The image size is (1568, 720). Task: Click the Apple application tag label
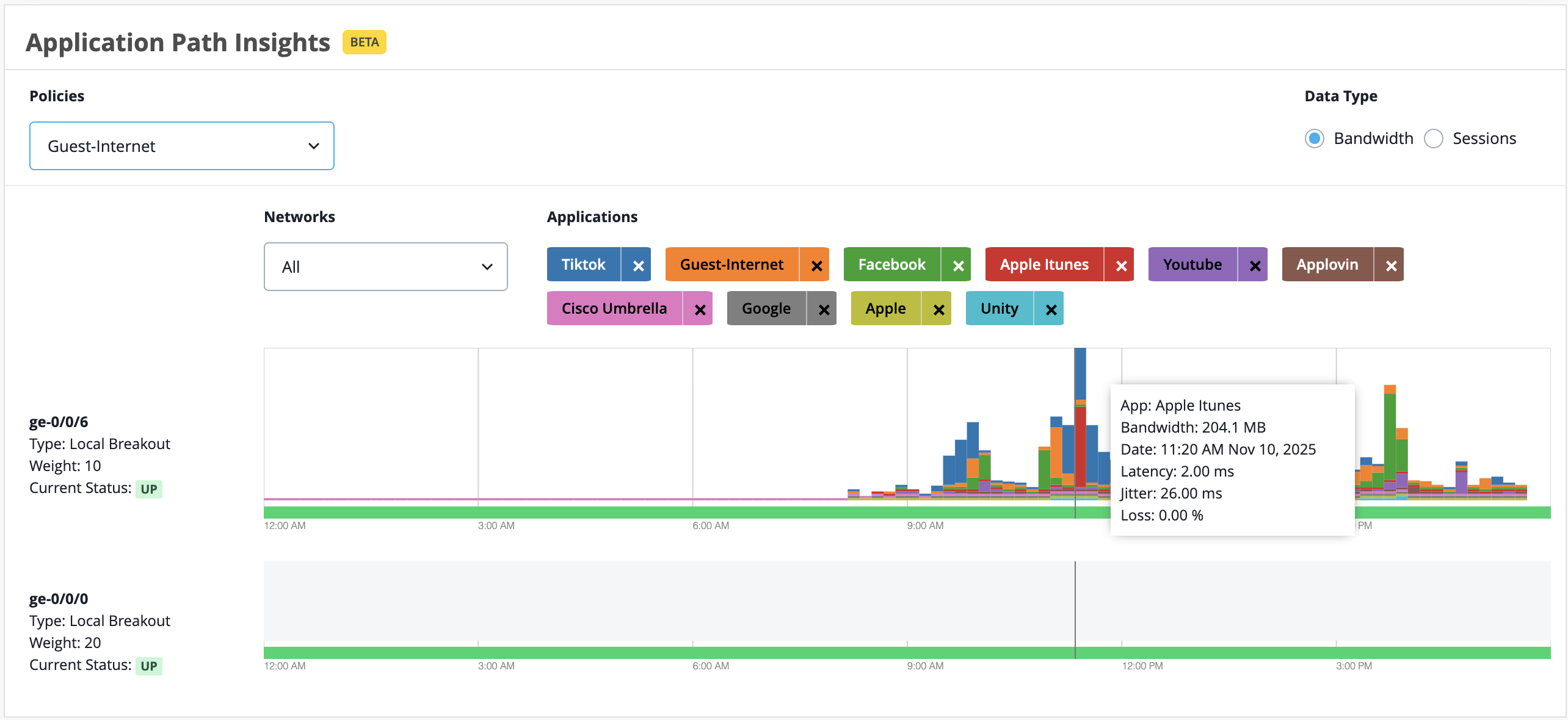click(885, 309)
